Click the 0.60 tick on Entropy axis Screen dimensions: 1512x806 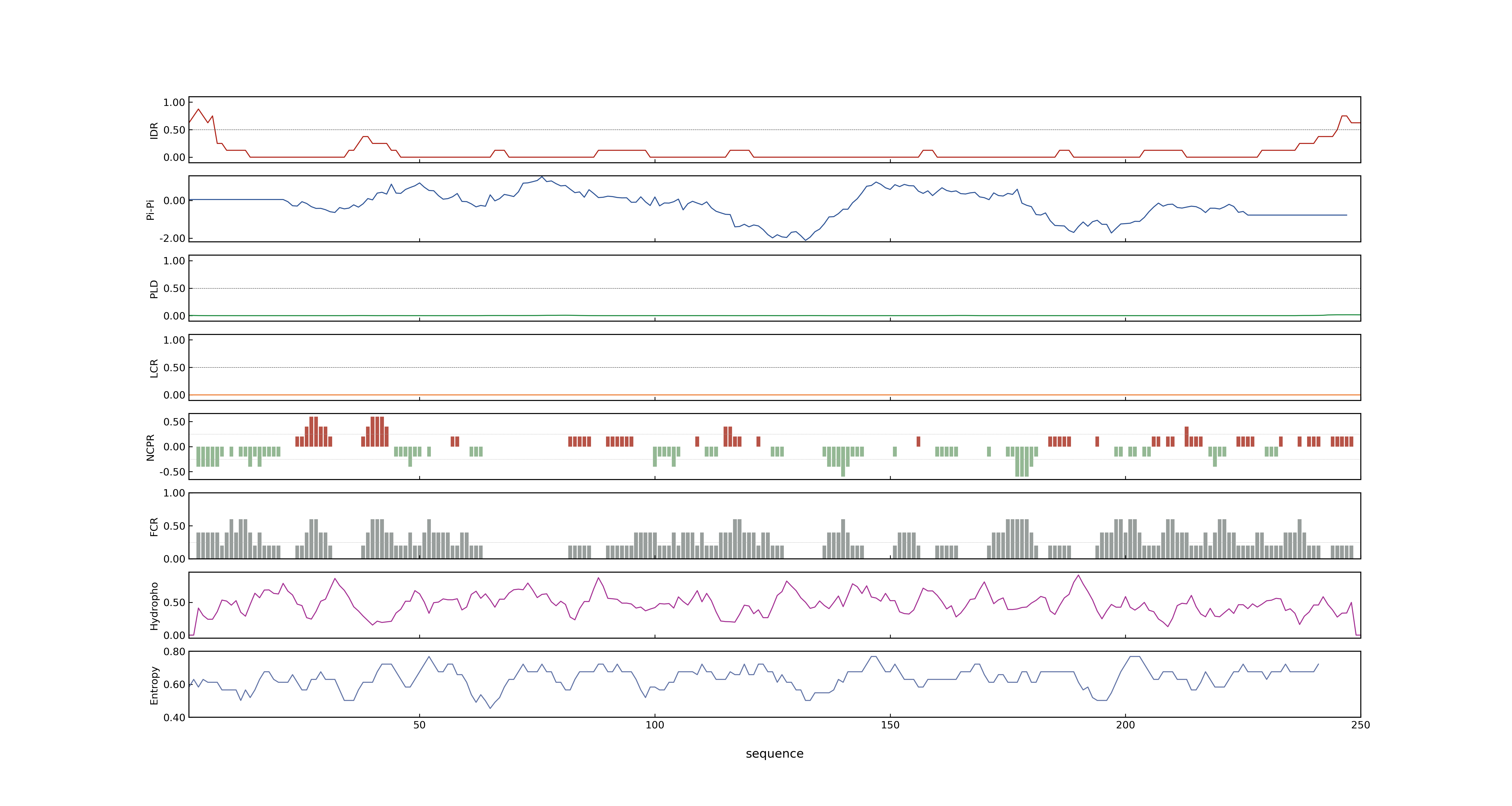point(174,685)
